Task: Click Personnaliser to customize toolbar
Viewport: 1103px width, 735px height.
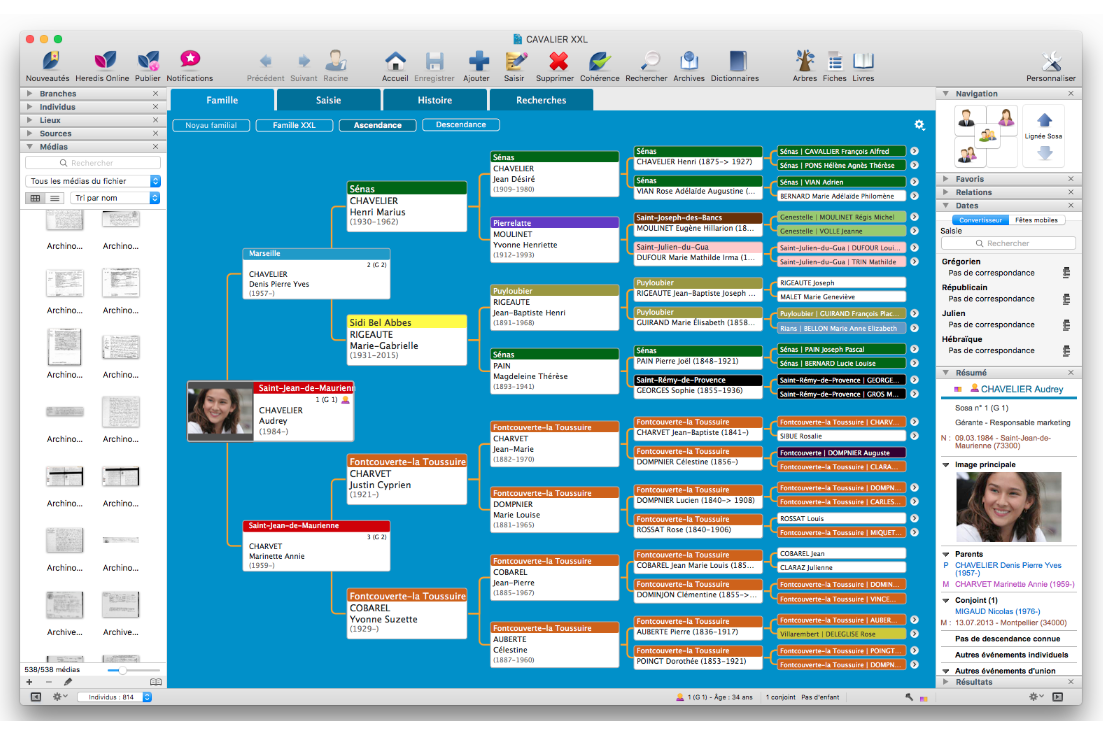Action: 1051,66
